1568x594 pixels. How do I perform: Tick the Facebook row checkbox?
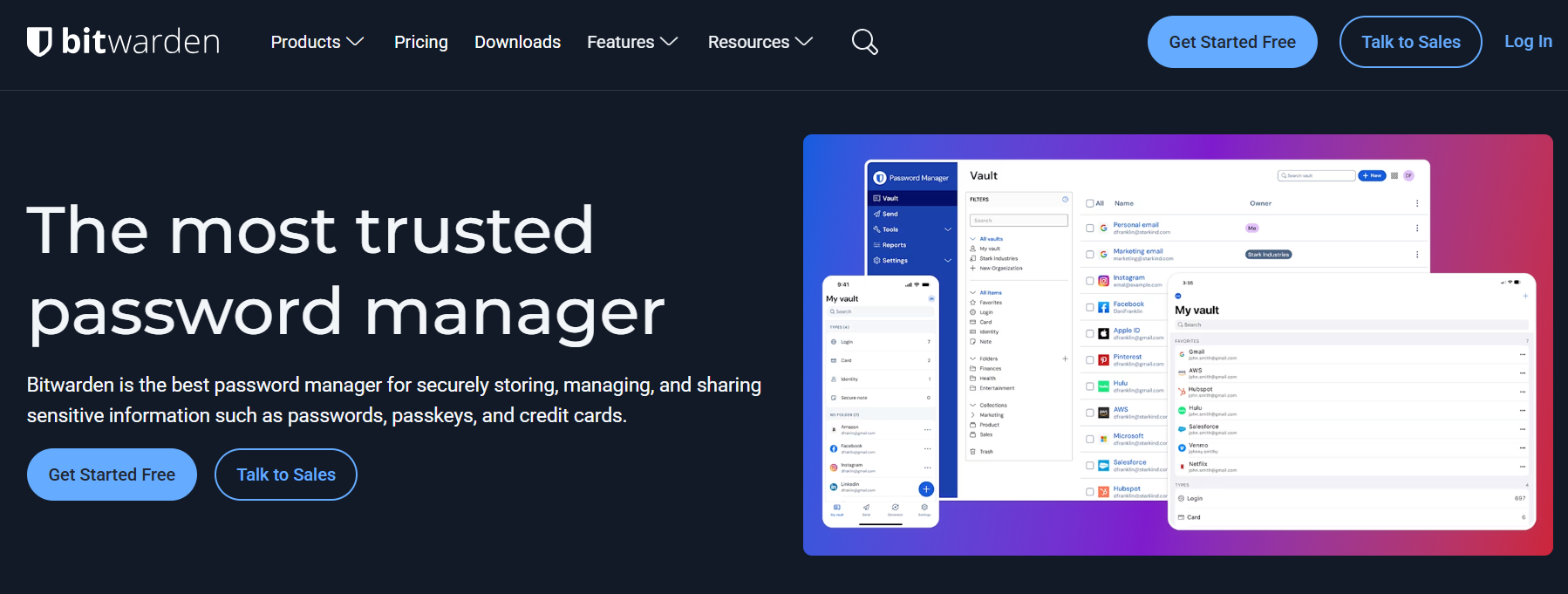(x=1090, y=307)
